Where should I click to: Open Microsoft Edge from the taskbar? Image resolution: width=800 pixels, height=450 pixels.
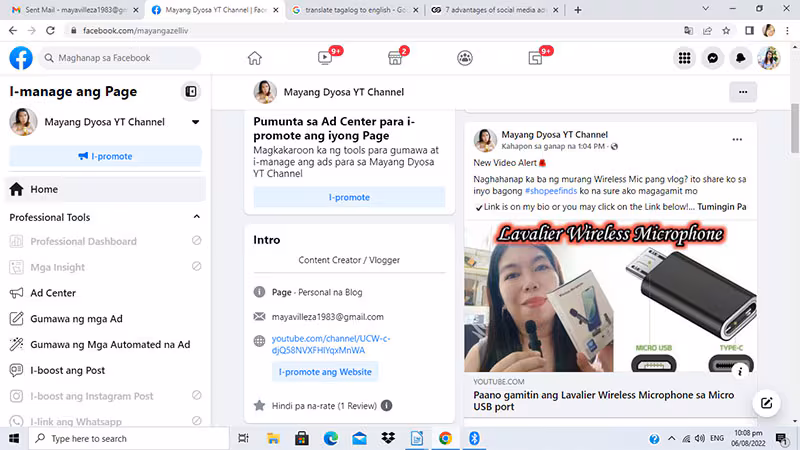pyautogui.click(x=331, y=438)
